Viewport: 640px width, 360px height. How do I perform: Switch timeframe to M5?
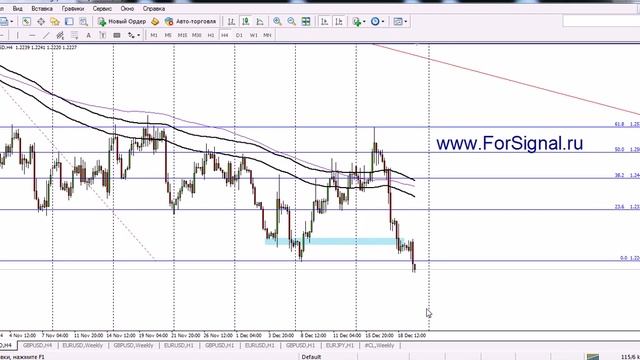pos(168,36)
